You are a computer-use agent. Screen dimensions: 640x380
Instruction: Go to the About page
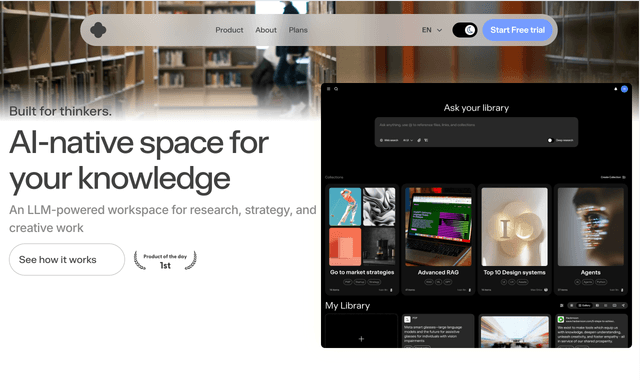click(x=266, y=30)
